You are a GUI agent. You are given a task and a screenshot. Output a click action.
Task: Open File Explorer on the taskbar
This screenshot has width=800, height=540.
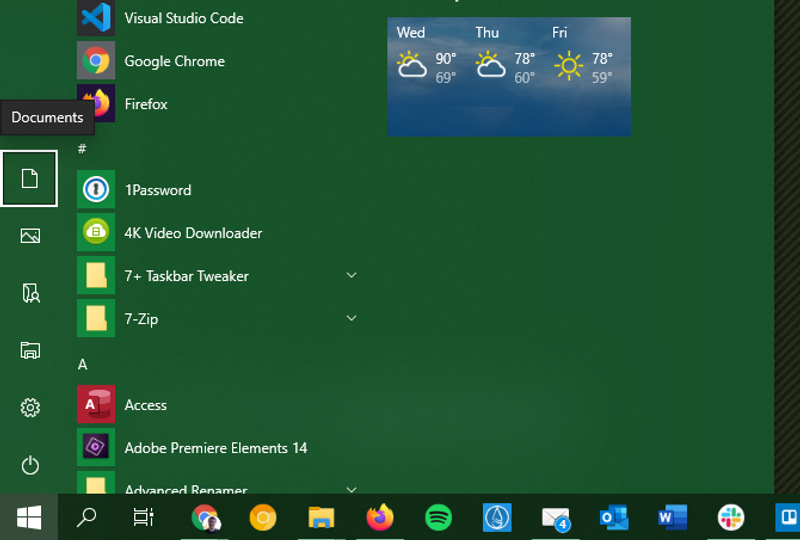(x=321, y=517)
